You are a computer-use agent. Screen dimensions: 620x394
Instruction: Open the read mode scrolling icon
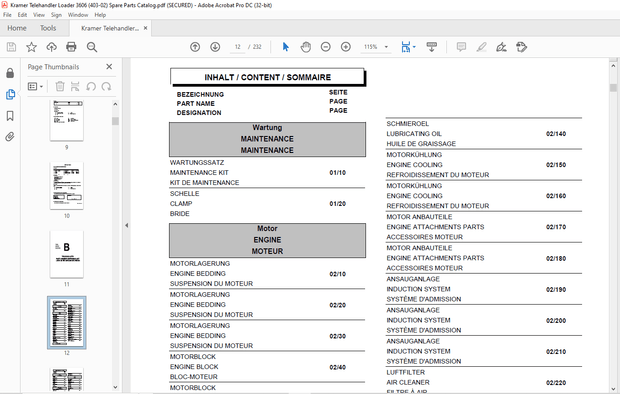click(x=432, y=47)
